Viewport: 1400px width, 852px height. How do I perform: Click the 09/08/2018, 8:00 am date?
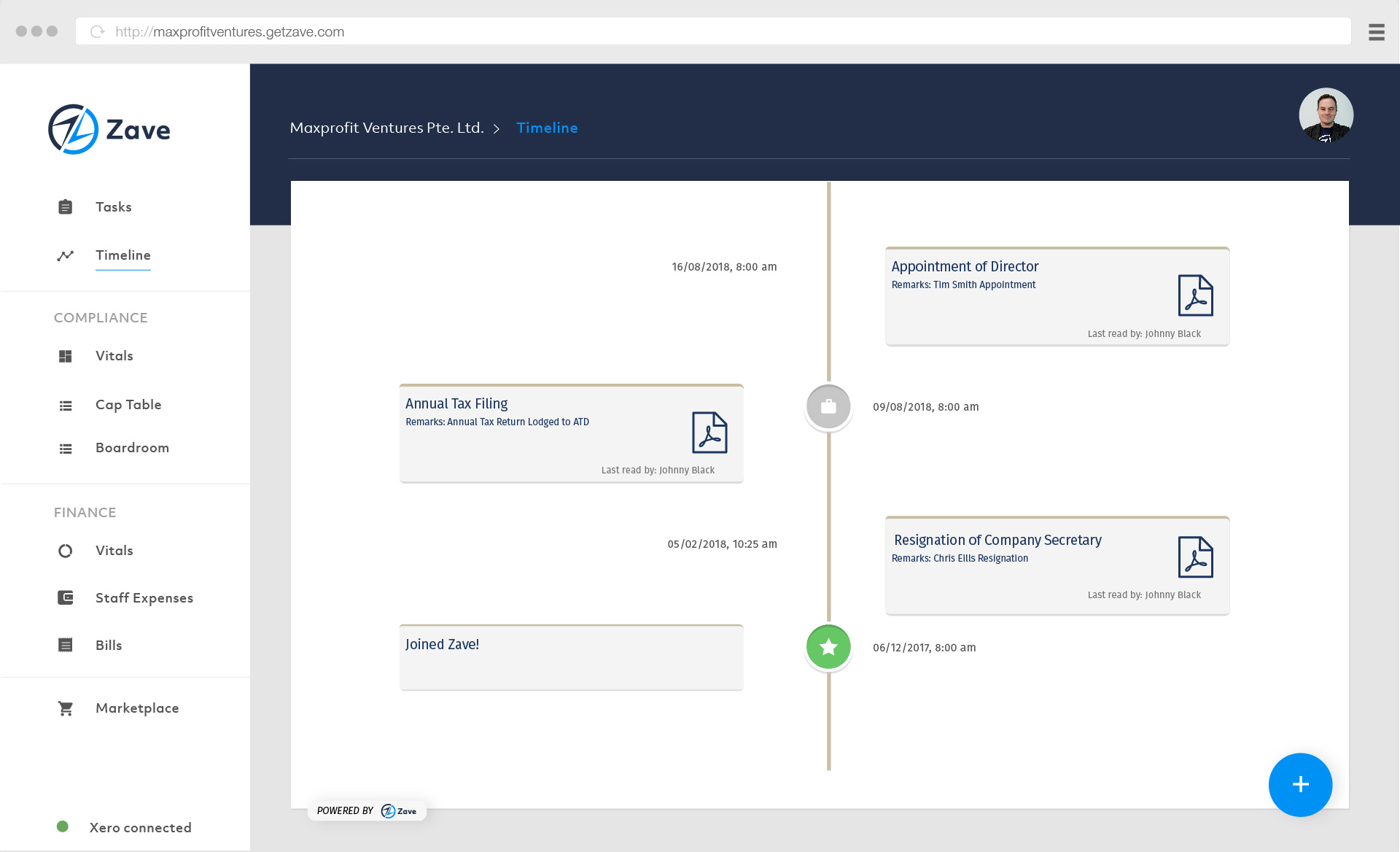[x=926, y=407]
